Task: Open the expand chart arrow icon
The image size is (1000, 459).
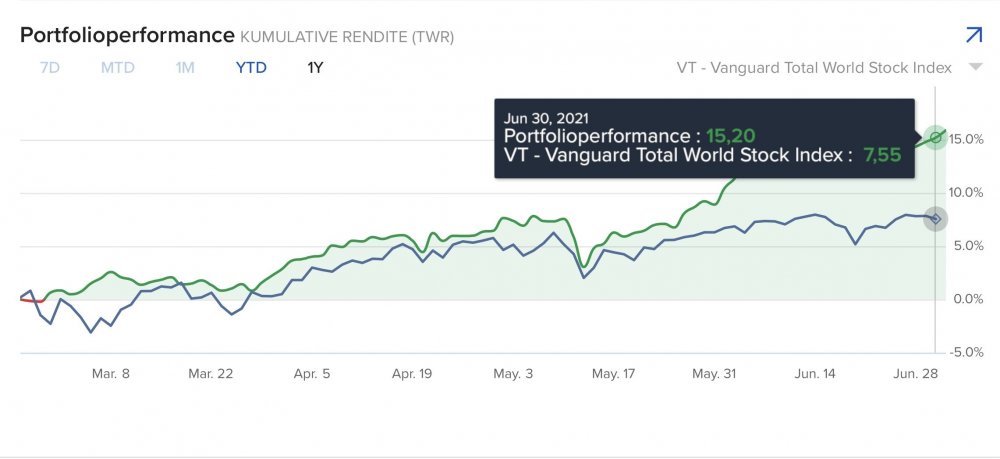Action: 973,35
